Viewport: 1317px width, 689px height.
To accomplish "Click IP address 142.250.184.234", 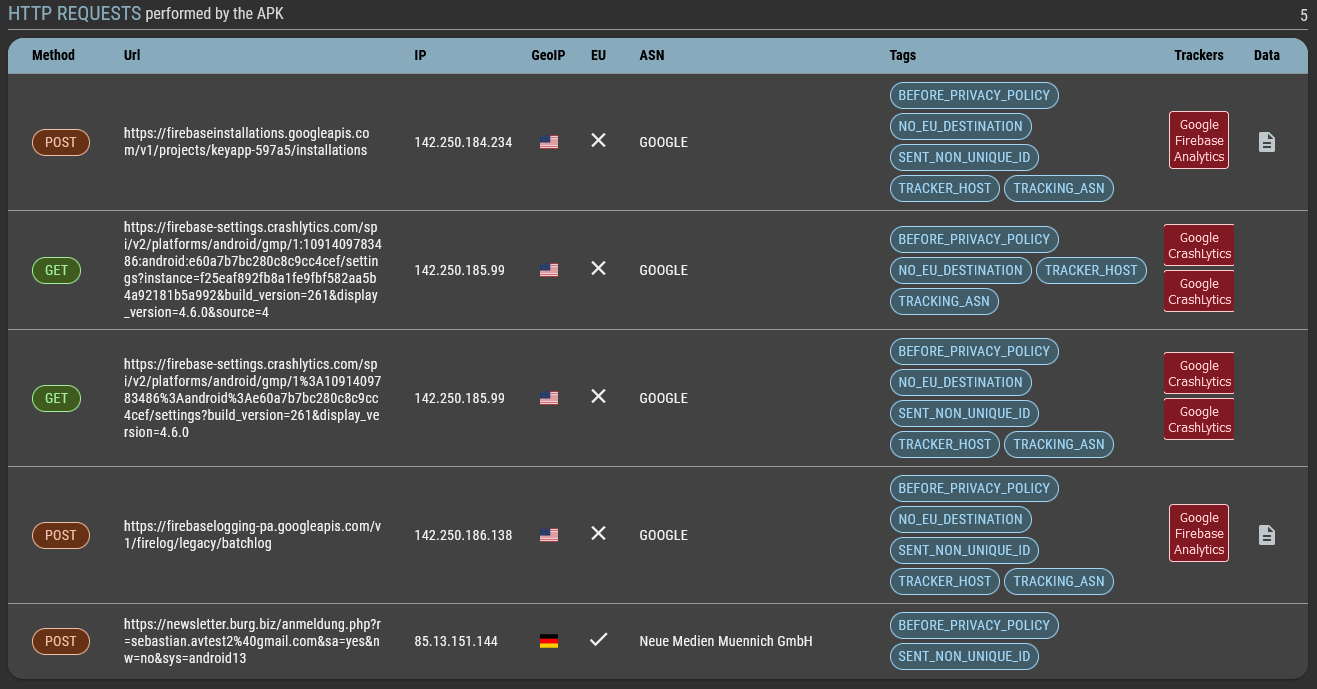I will (463, 142).
